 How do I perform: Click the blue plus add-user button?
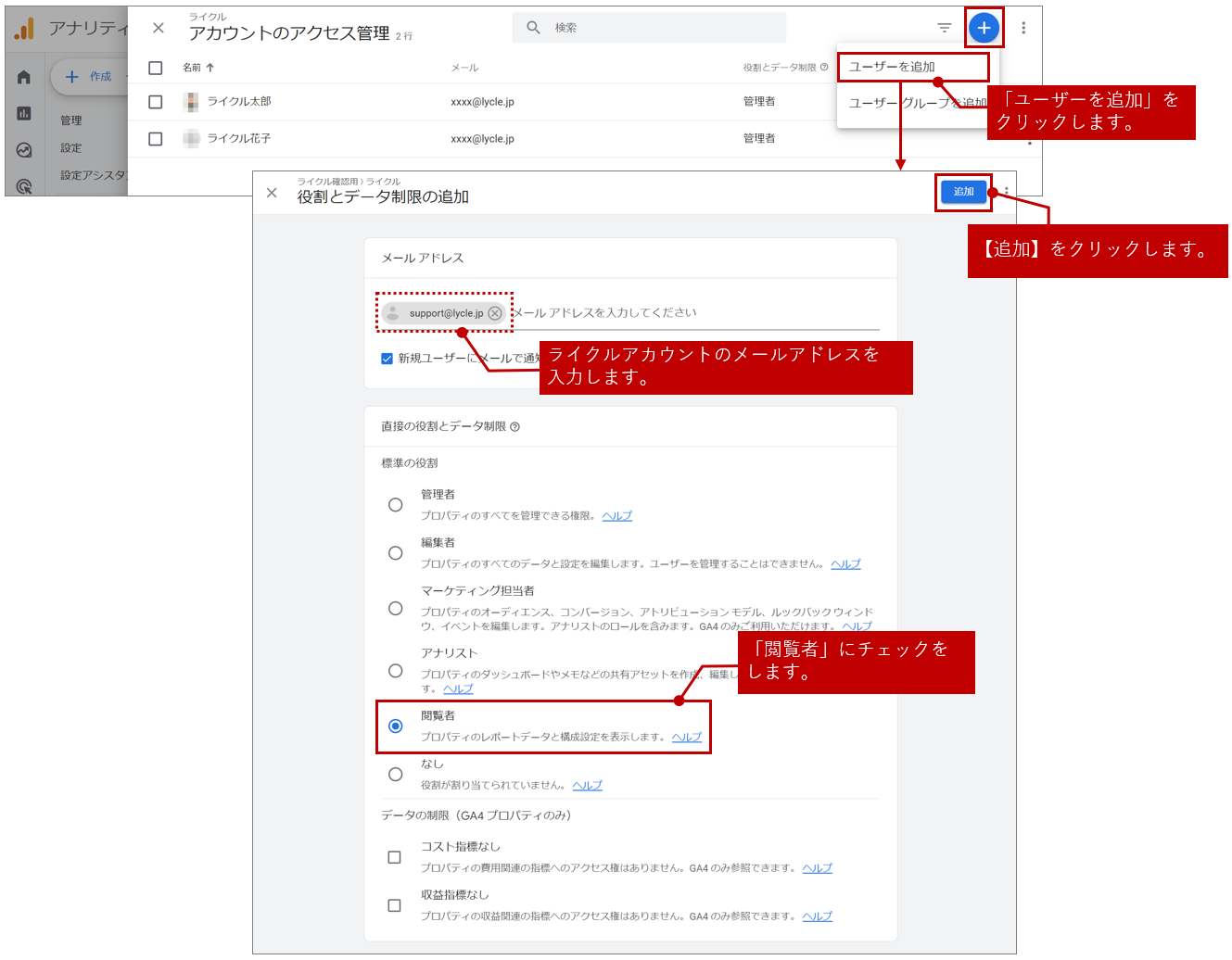pos(984,28)
